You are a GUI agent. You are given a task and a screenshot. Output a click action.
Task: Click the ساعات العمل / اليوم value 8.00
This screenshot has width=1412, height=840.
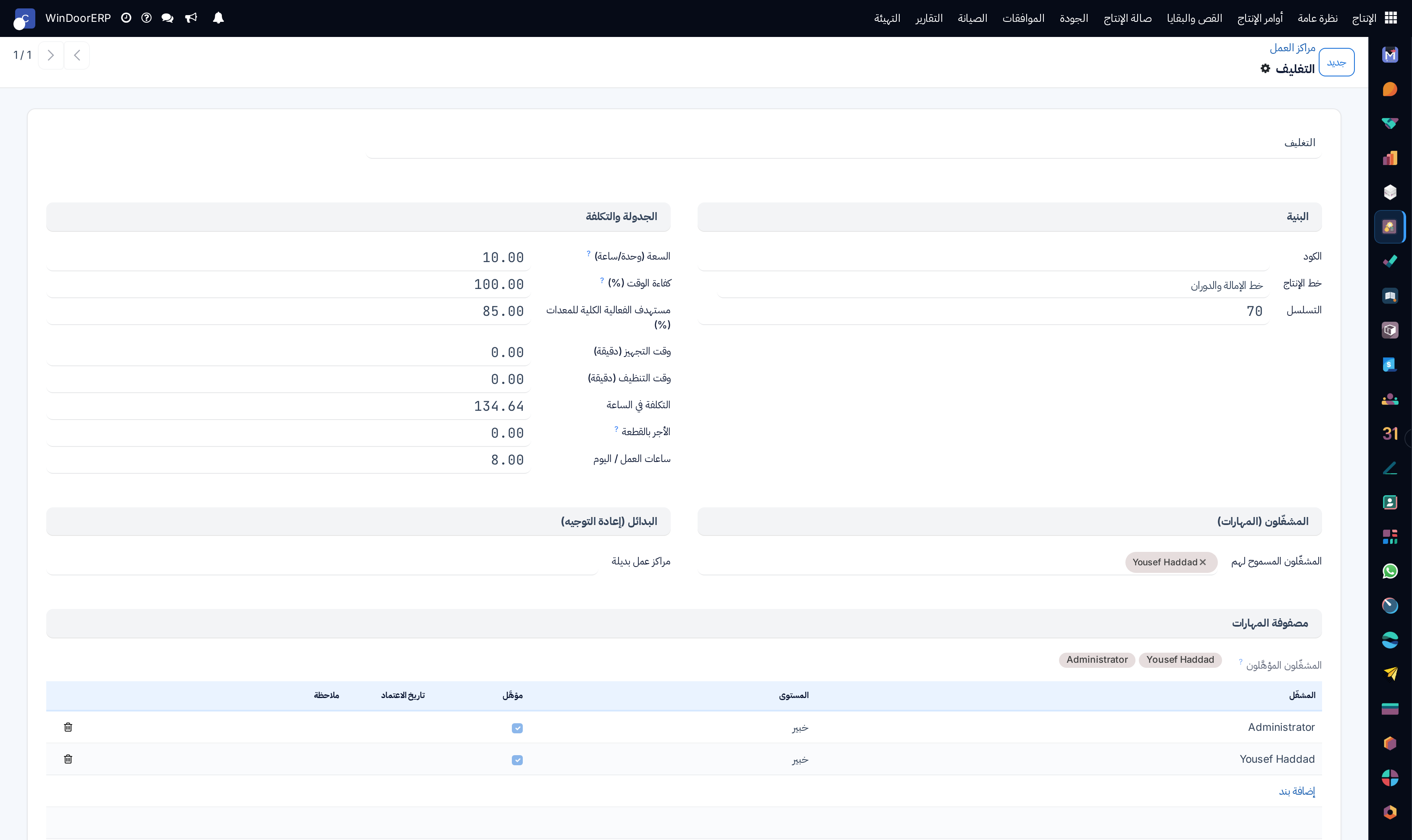tap(288, 459)
